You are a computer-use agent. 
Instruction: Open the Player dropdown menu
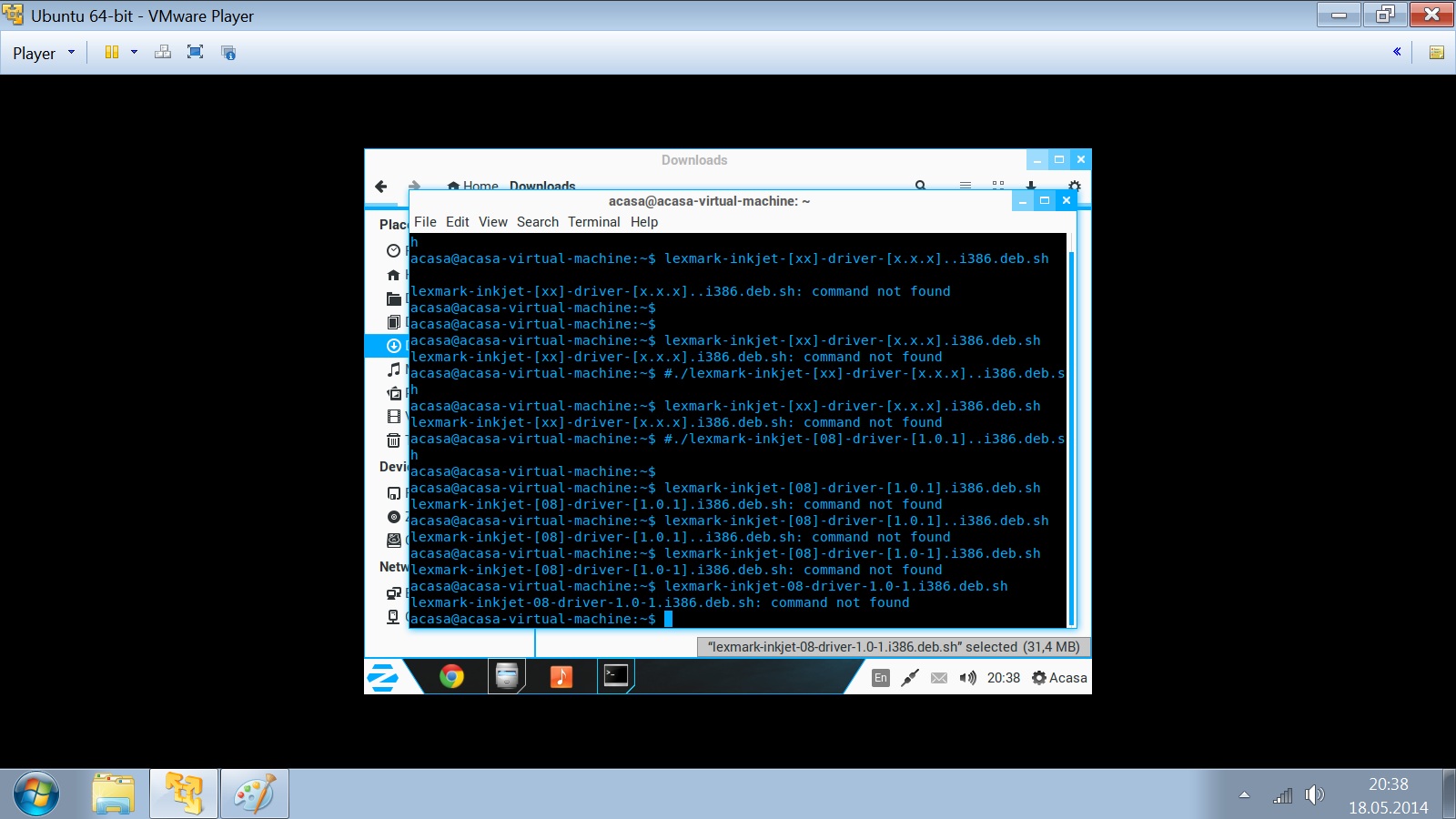click(x=43, y=54)
